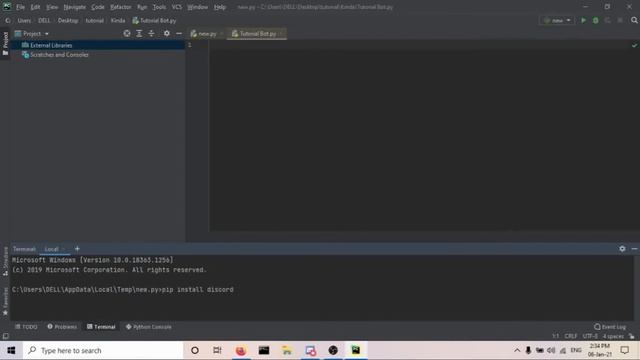
Task: Switch to PyCharm icon in taskbar
Action: (x=356, y=350)
